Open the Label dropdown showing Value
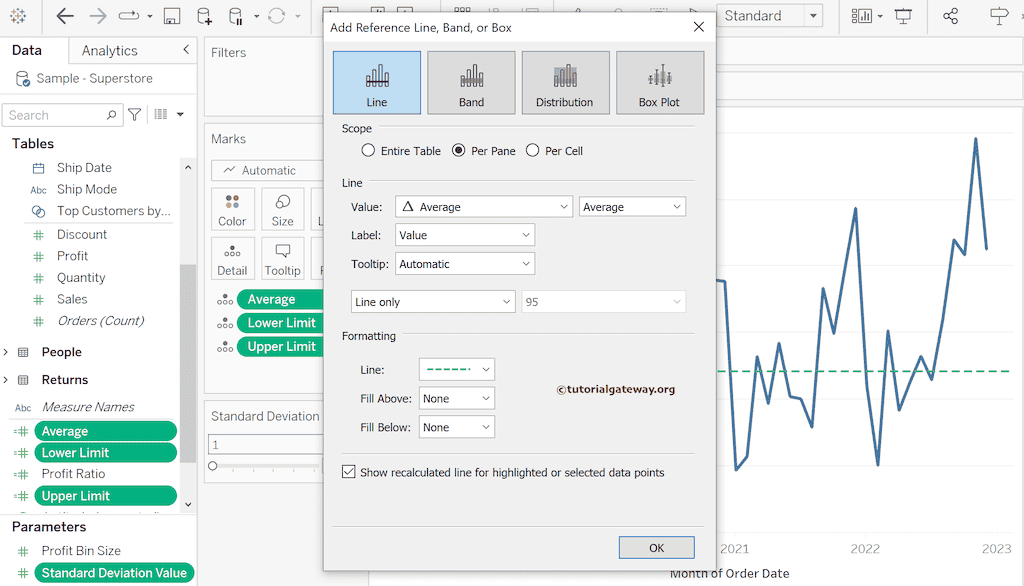Image resolution: width=1024 pixels, height=586 pixels. [465, 235]
